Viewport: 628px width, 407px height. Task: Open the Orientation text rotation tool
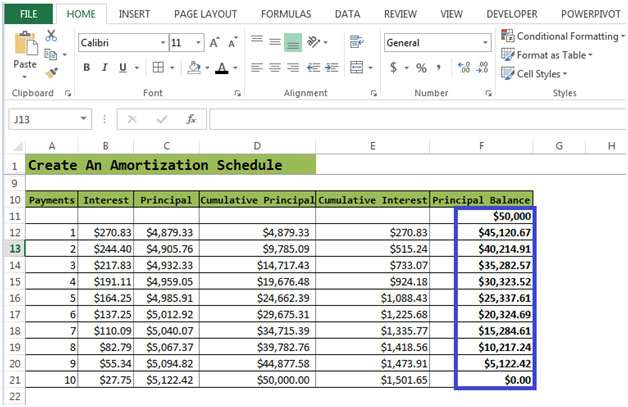pos(314,42)
